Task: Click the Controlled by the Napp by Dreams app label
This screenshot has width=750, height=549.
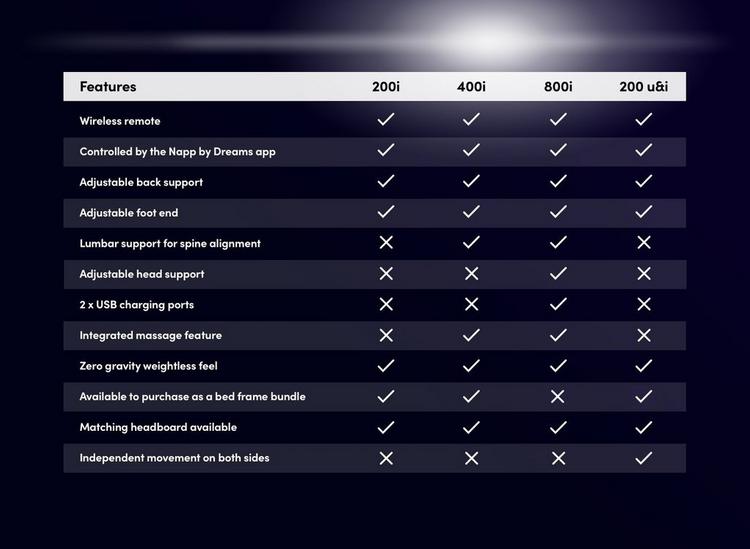Action: tap(177, 152)
